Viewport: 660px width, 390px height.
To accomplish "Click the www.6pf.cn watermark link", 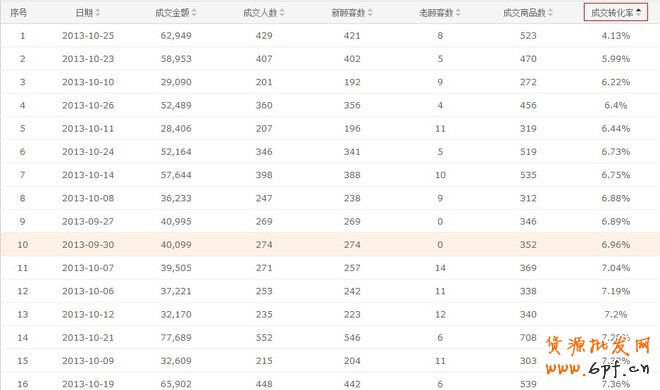I will click(598, 369).
